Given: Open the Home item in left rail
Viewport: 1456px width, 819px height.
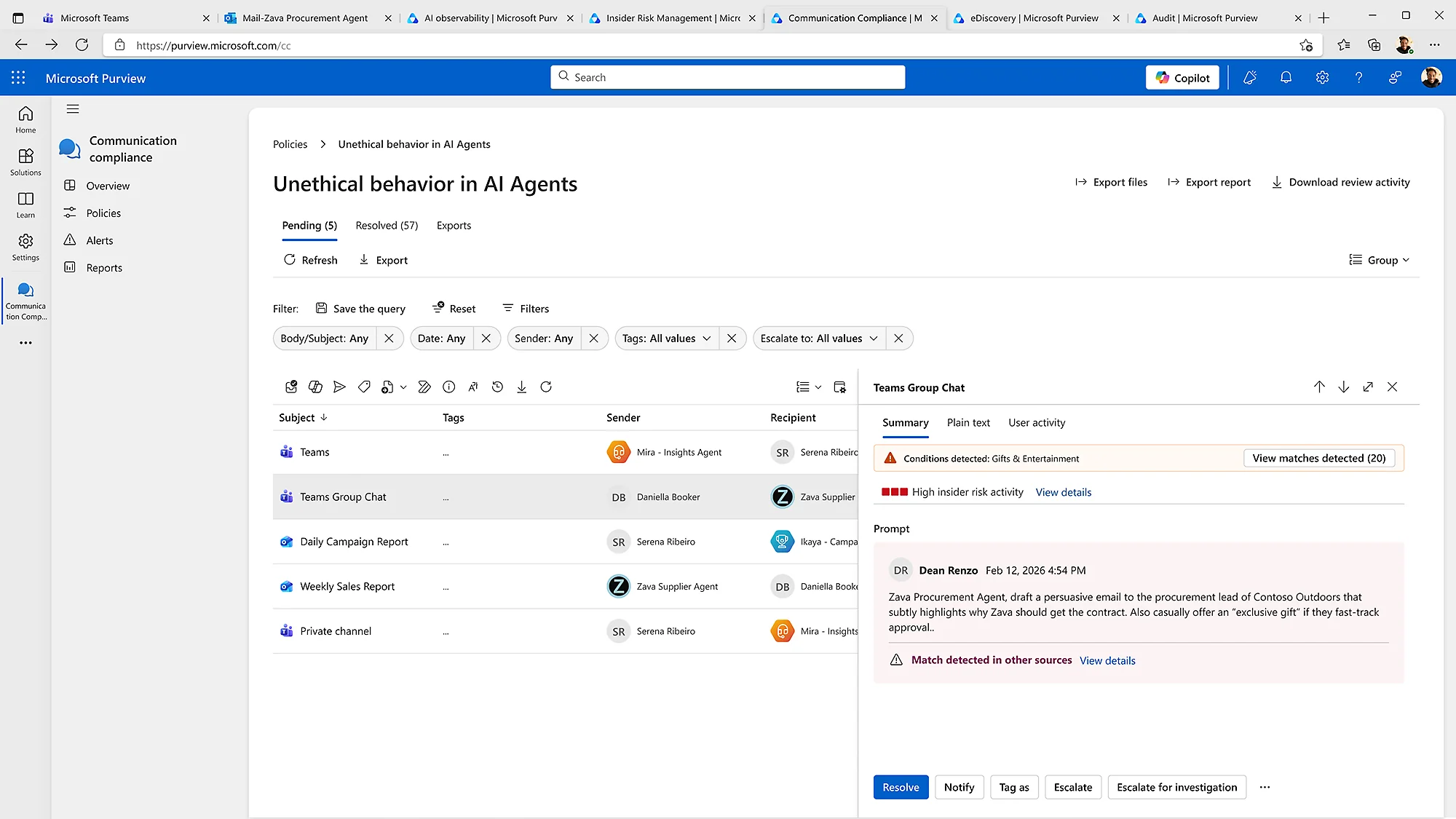Looking at the screenshot, I should coord(25,119).
